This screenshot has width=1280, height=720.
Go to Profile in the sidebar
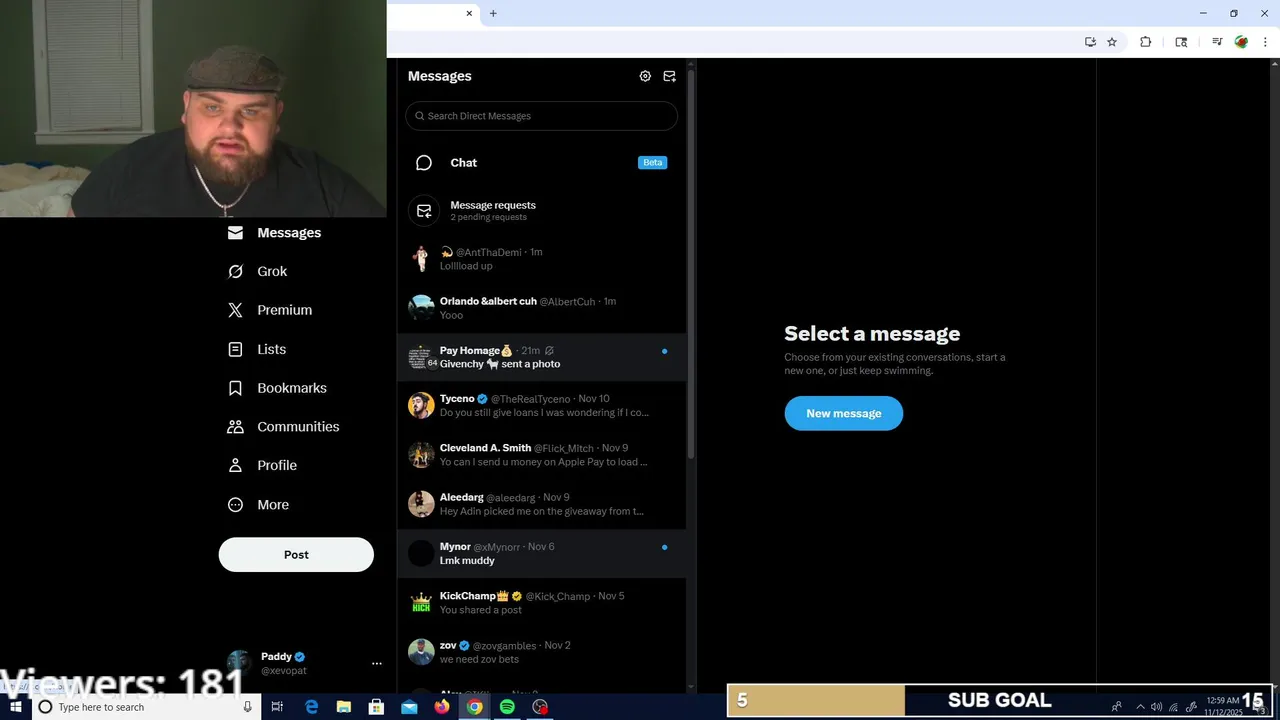[262, 465]
